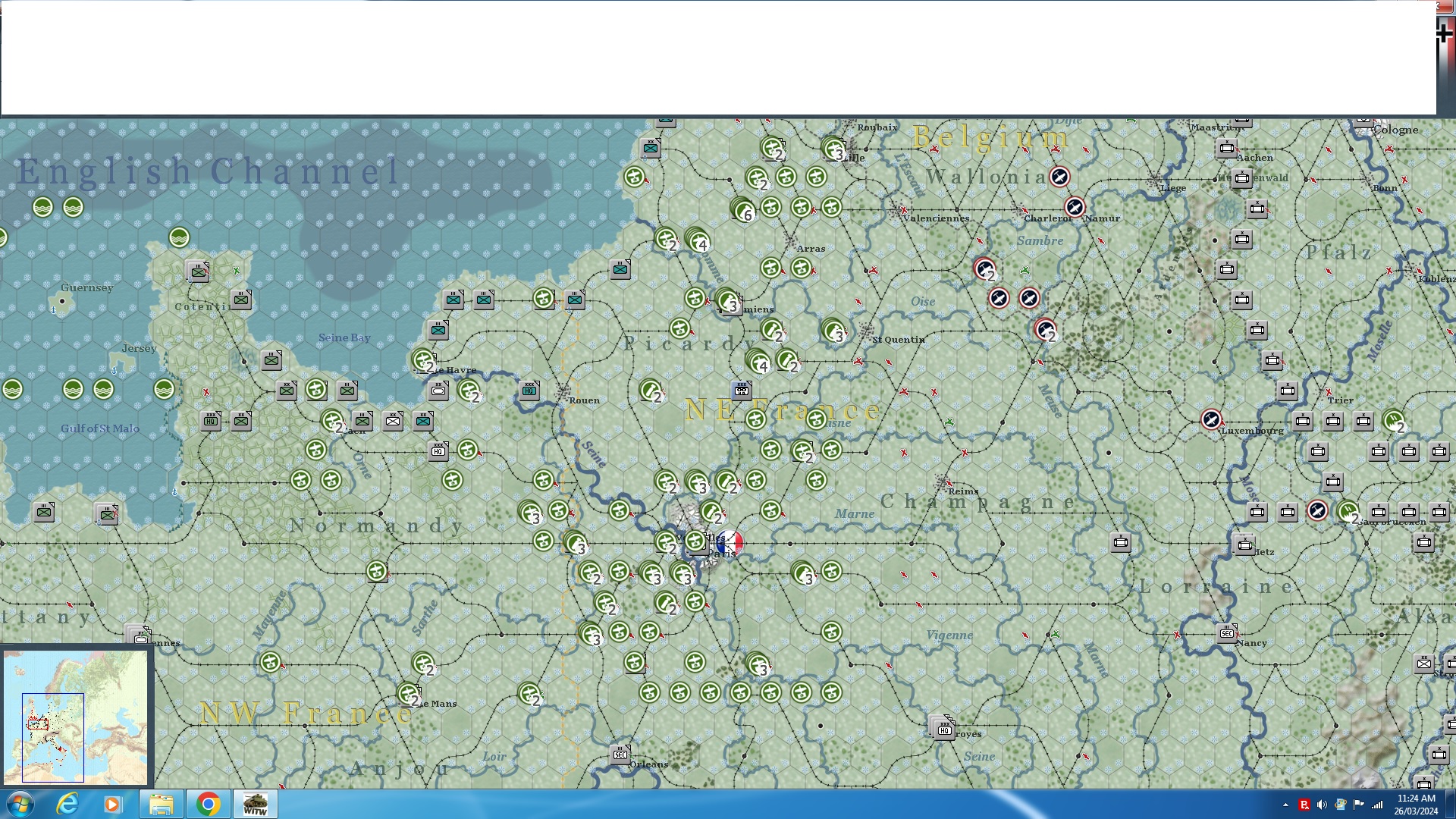This screenshot has width=1456, height=819.
Task: Launch Internet Explorer from taskbar
Action: tap(67, 804)
